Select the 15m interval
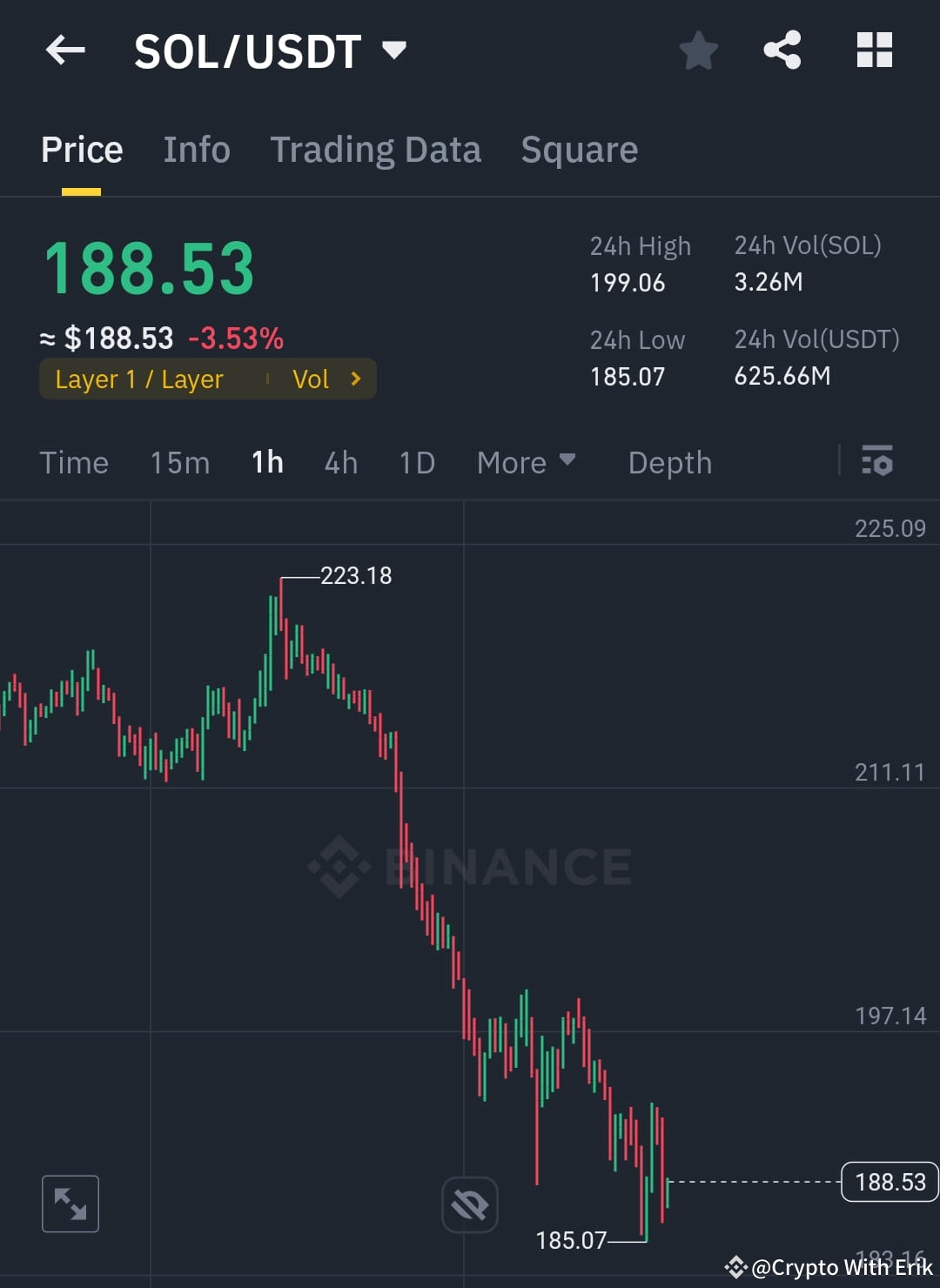This screenshot has width=940, height=1288. (x=179, y=462)
